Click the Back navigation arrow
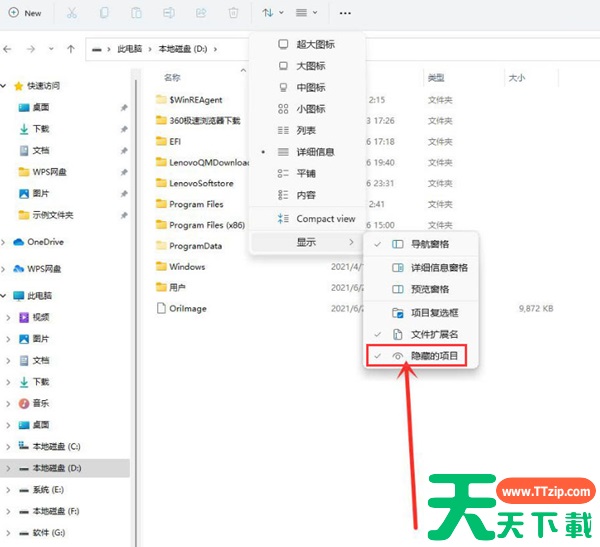 point(9,48)
